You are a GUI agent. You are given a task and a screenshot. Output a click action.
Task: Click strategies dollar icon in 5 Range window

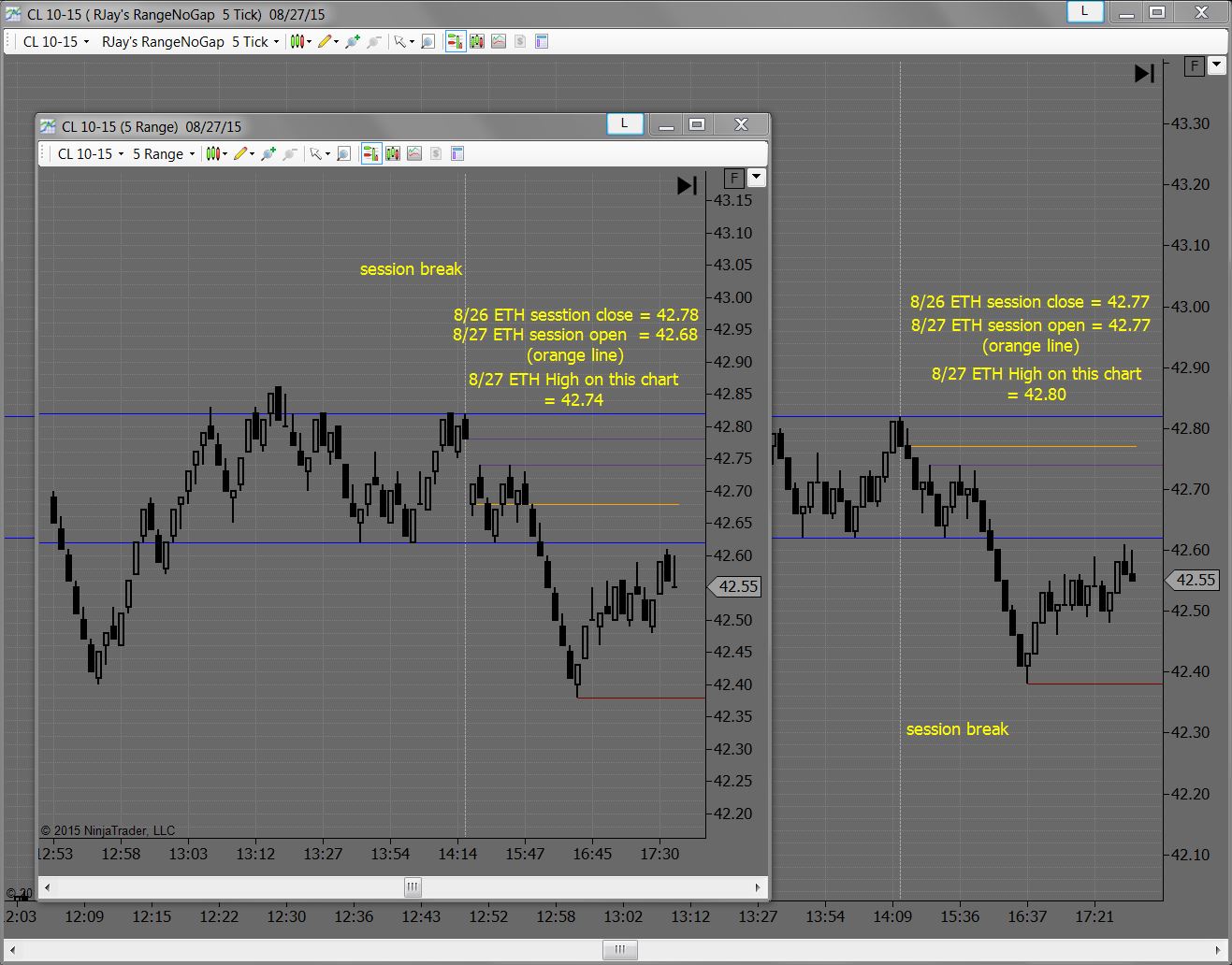tap(436, 153)
